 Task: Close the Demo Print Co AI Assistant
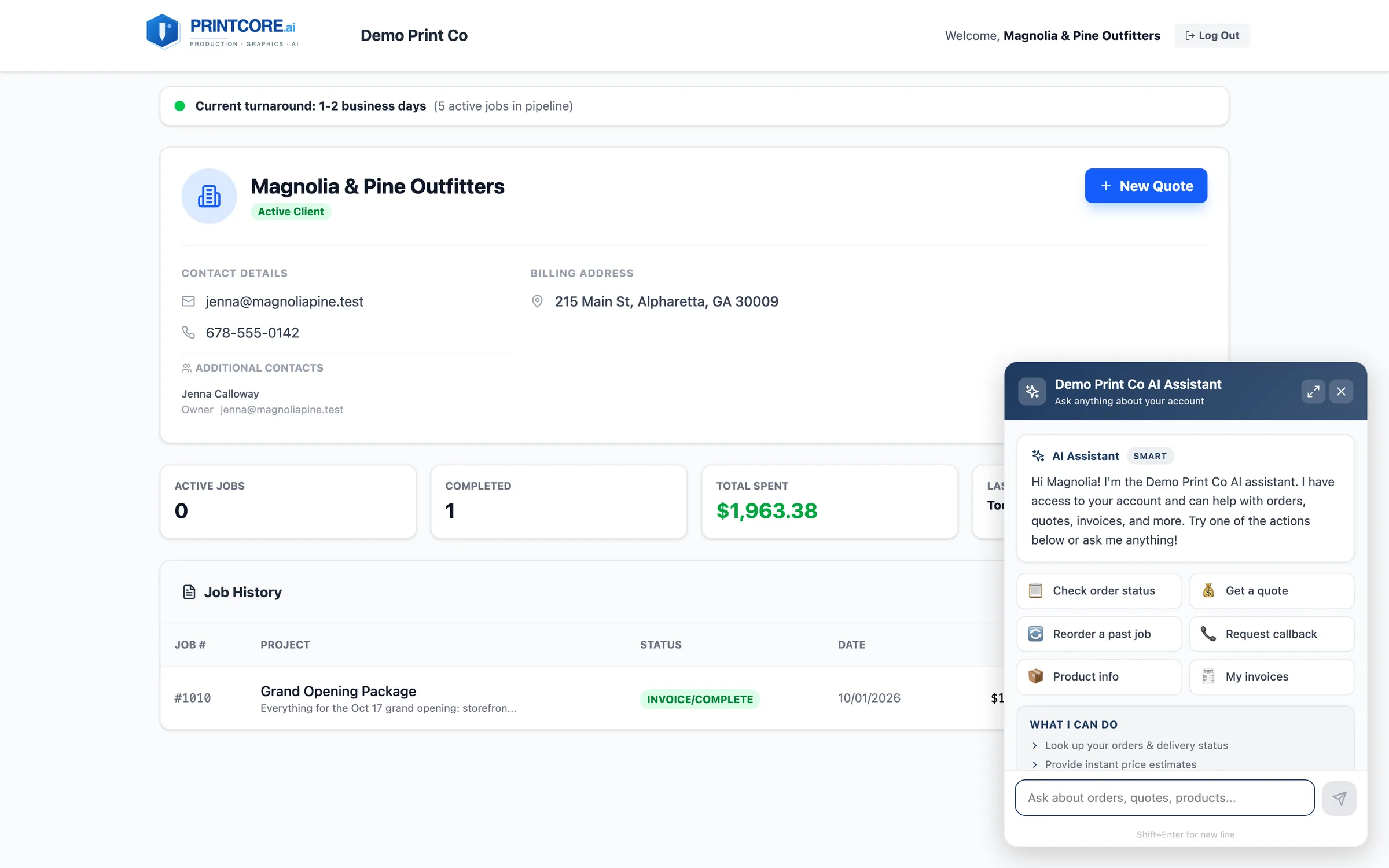pos(1341,392)
